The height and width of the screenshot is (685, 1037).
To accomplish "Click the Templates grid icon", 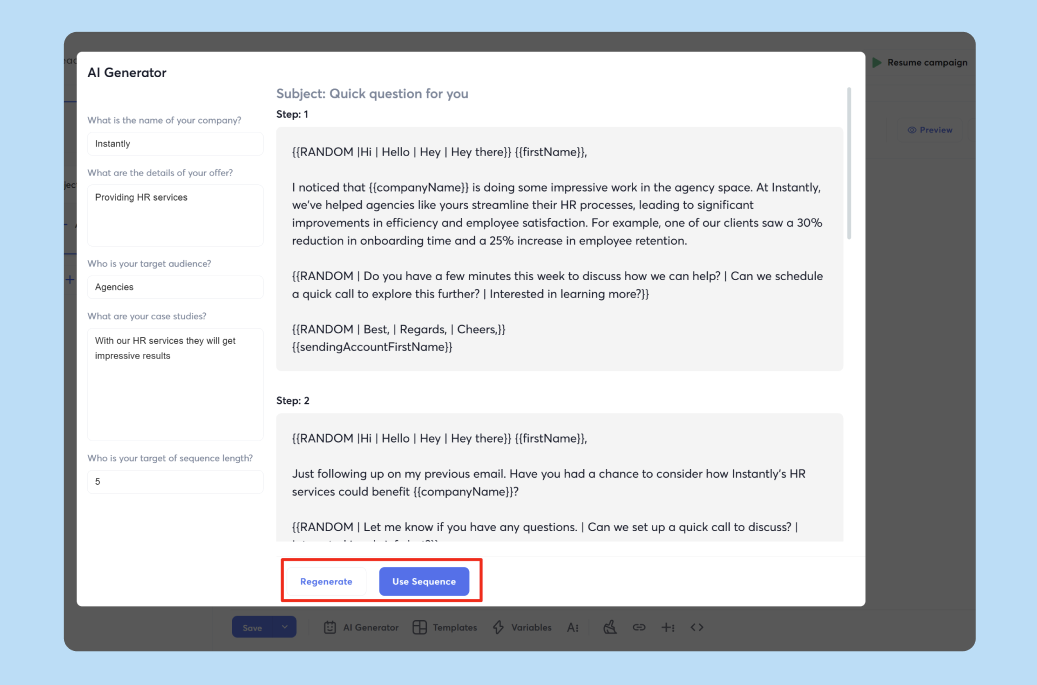I will 419,627.
